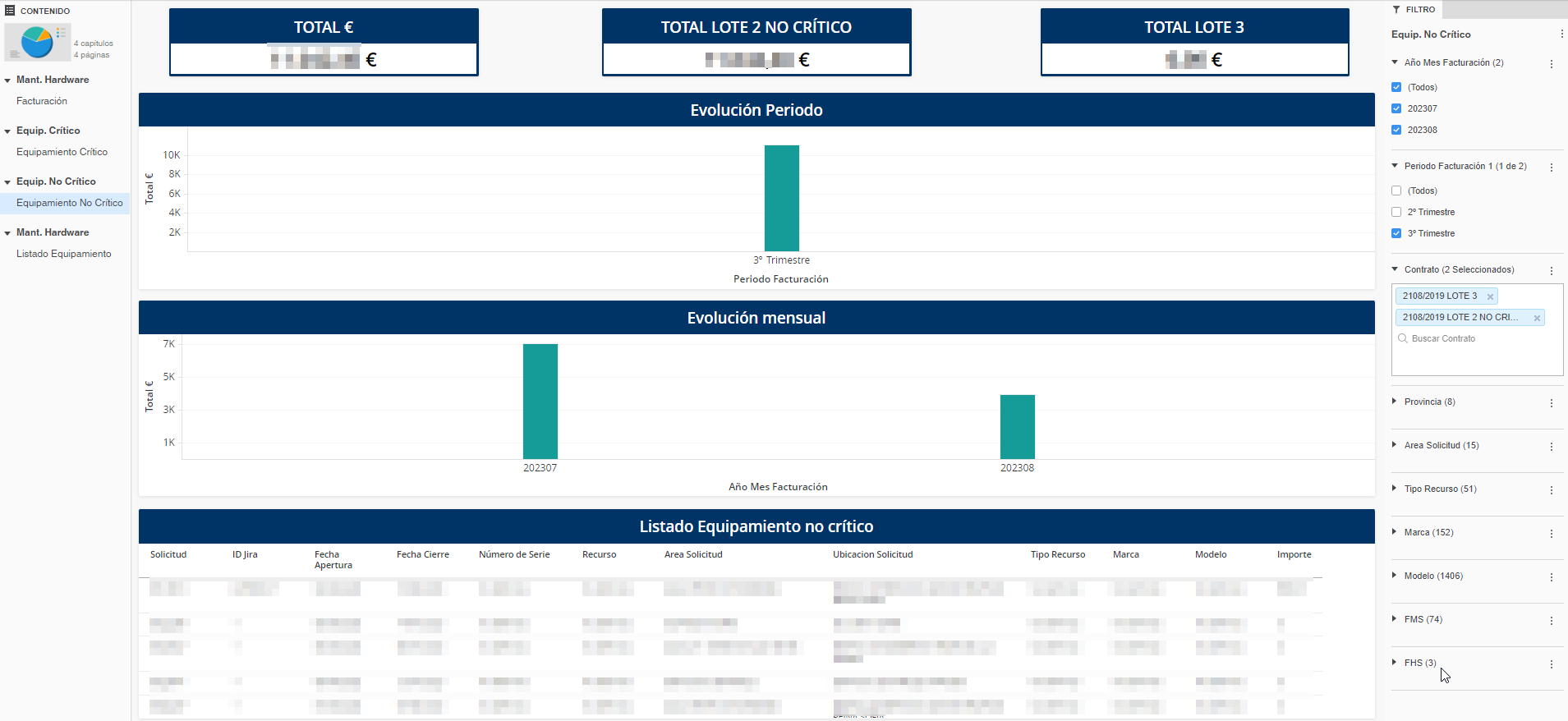
Task: Collapse the first Mant. Hardware chapter
Action: coord(7,80)
